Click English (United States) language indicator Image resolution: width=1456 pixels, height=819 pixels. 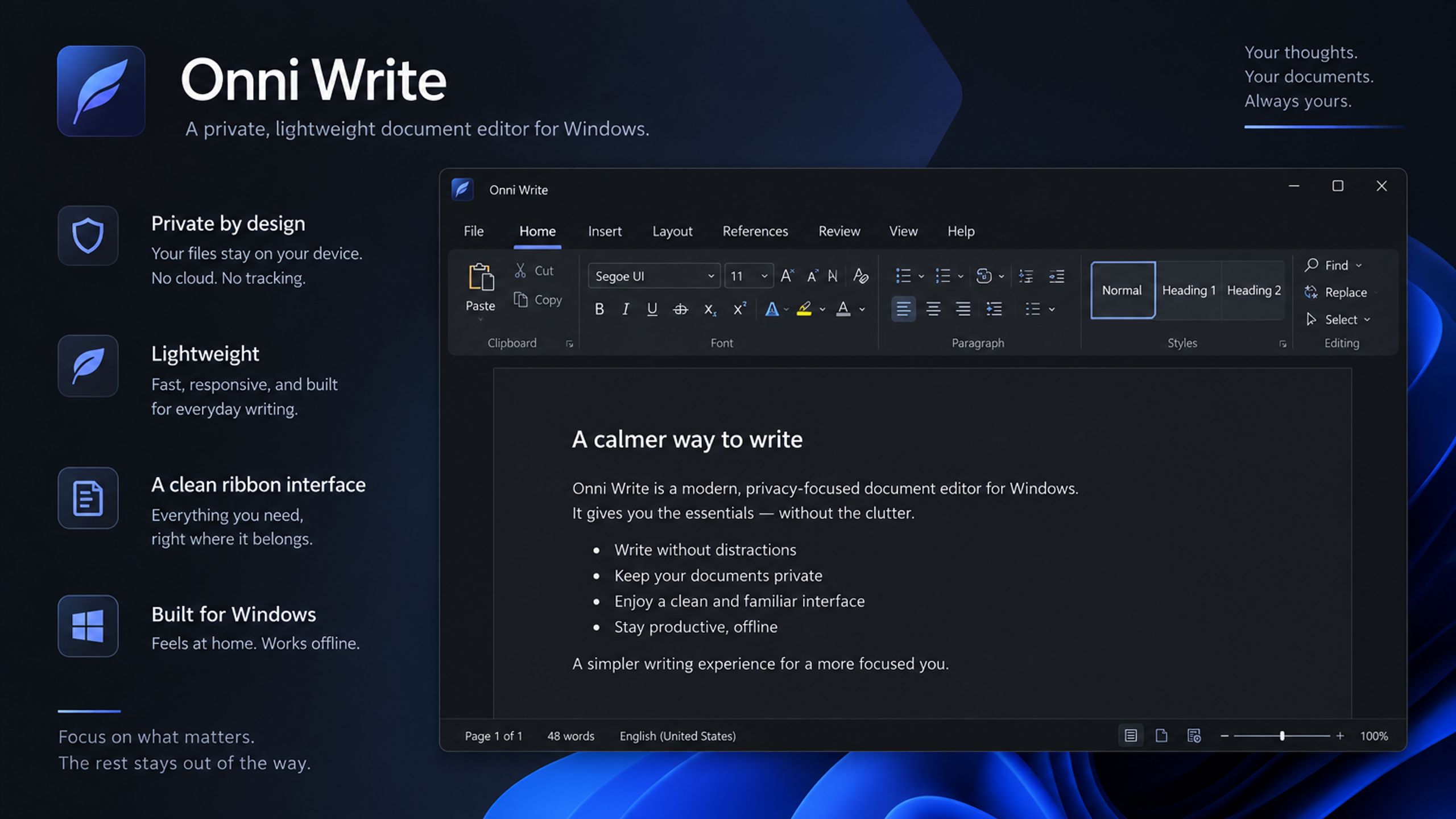point(677,736)
